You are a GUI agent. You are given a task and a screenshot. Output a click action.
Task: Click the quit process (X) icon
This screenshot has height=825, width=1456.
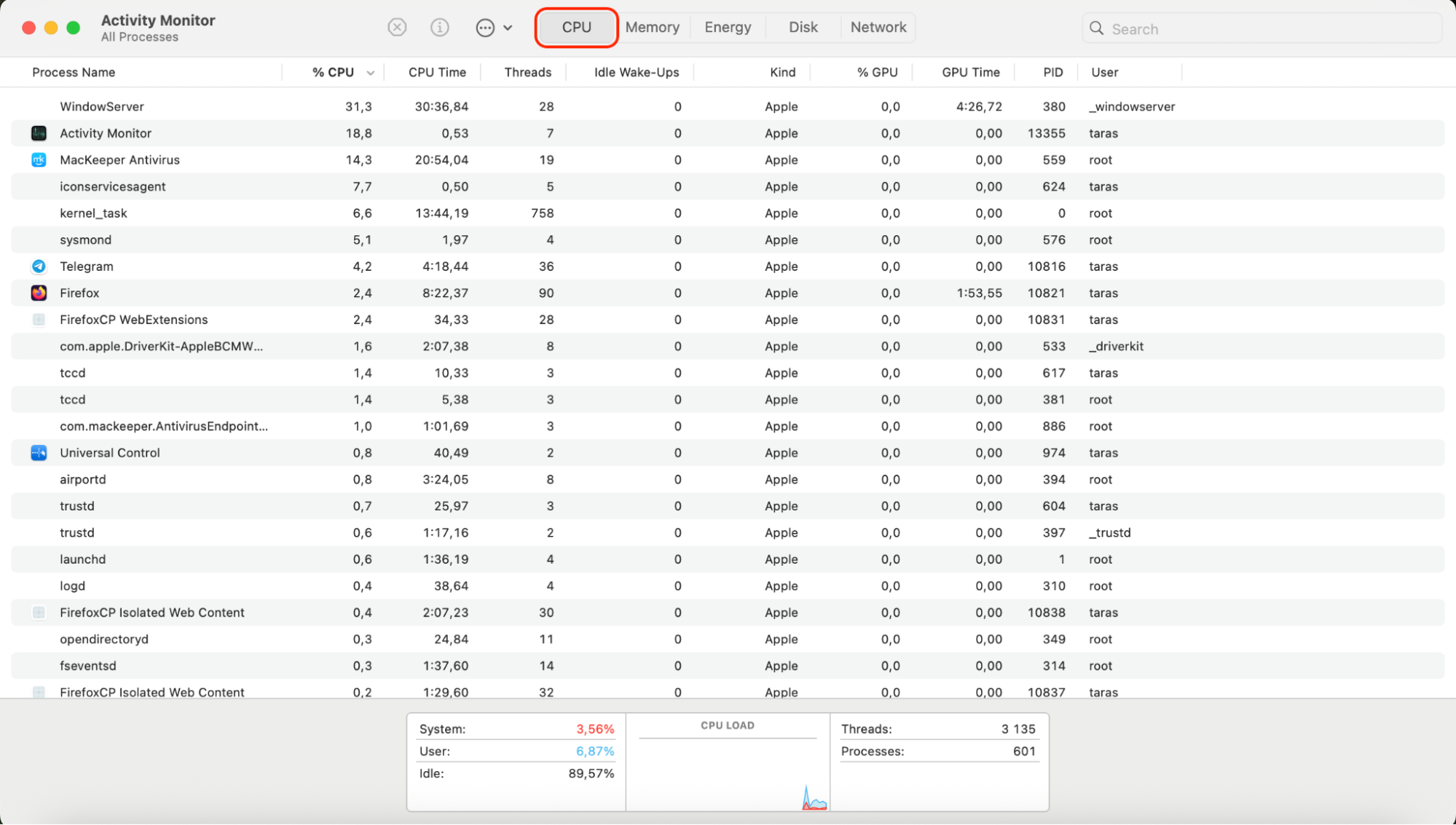pos(397,27)
